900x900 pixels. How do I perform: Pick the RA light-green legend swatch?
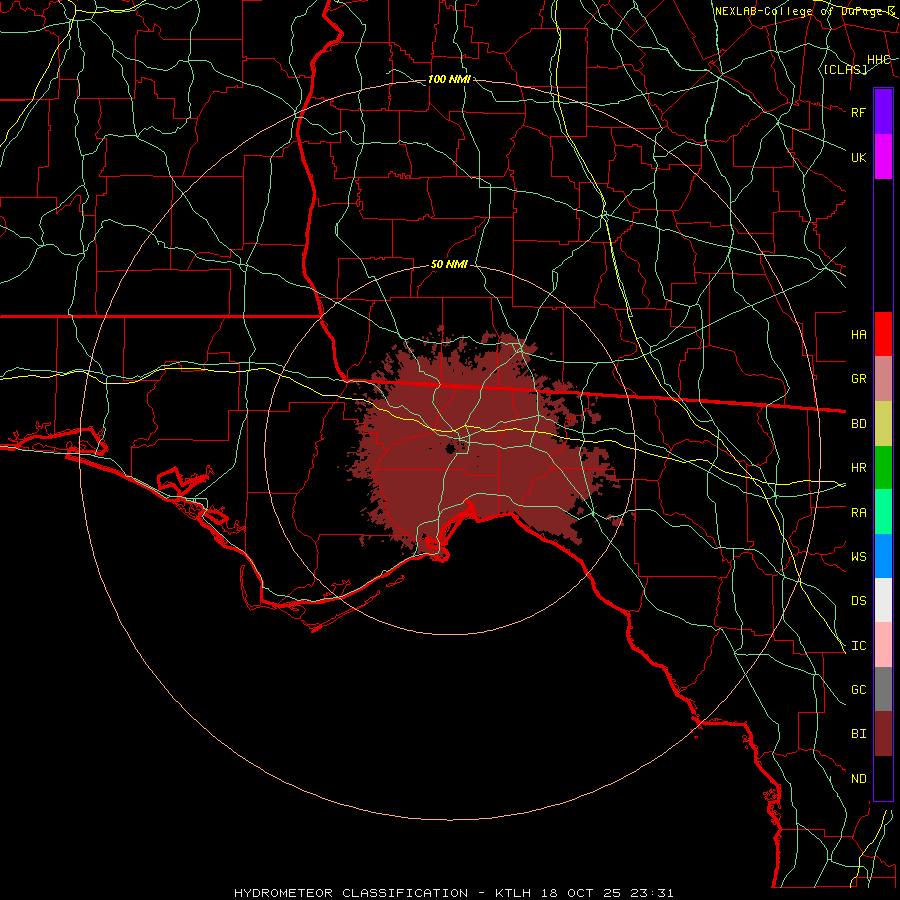click(x=883, y=512)
